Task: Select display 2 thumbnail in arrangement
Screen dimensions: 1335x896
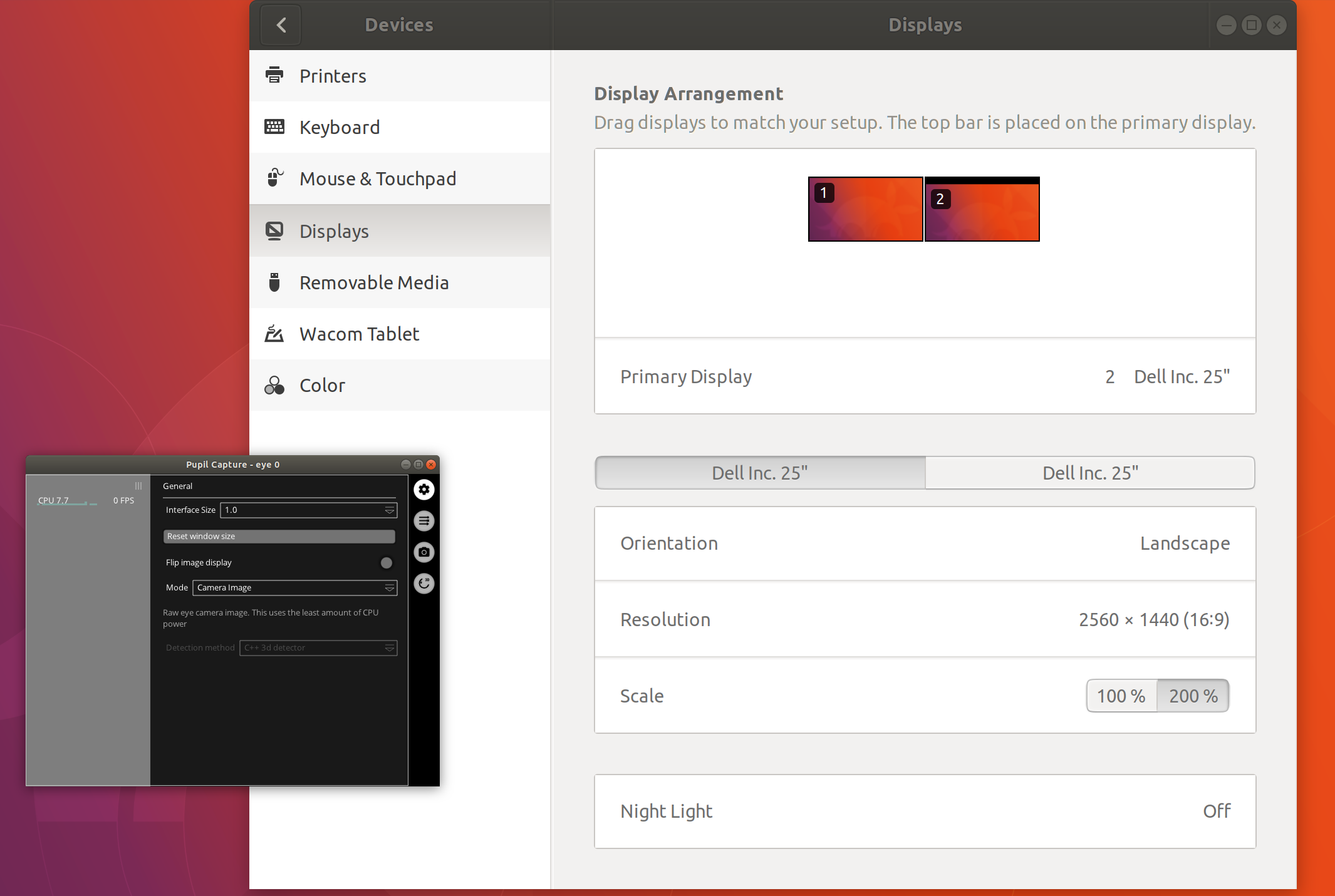Action: (982, 209)
